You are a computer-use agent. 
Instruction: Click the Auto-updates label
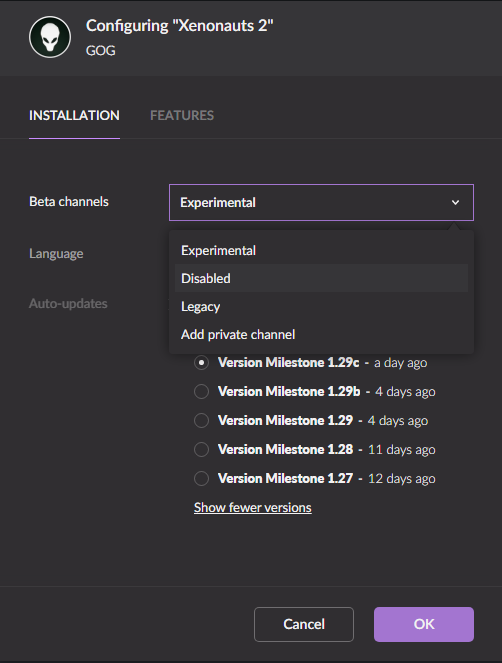click(68, 304)
